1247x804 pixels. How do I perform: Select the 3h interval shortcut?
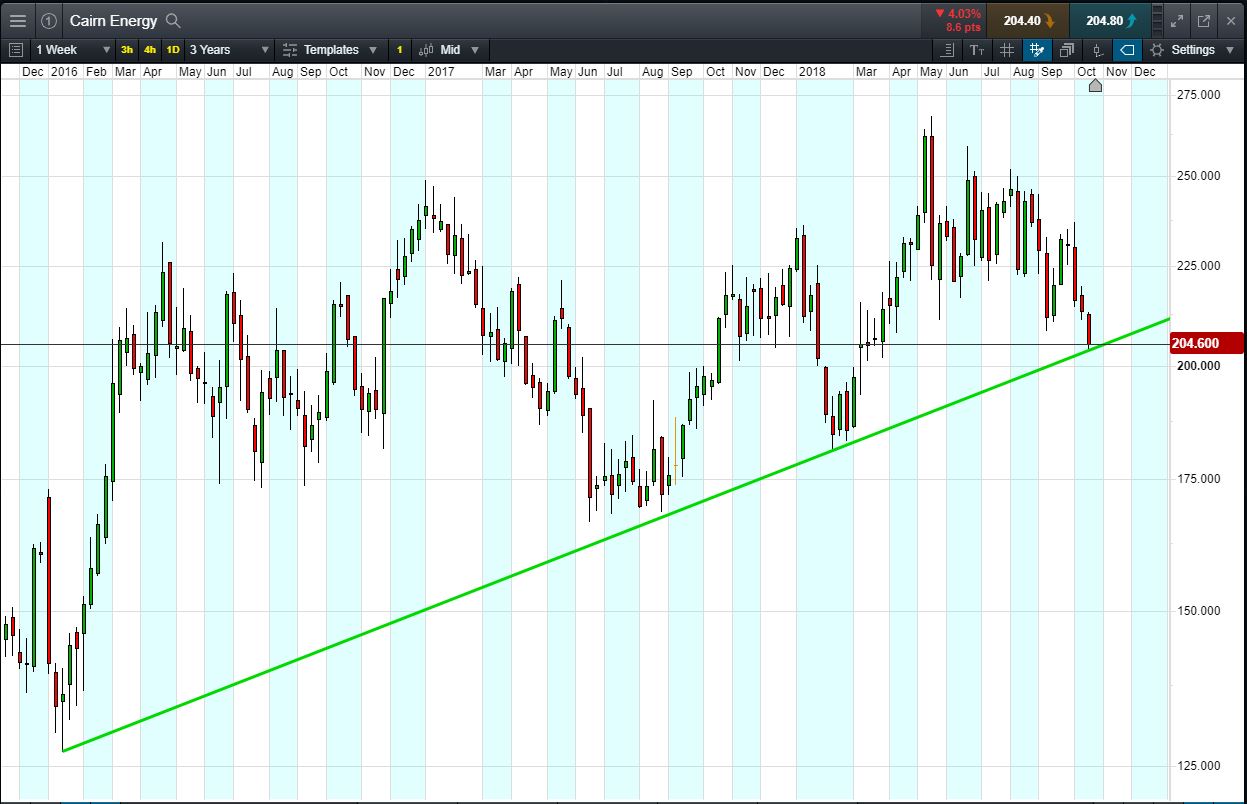point(127,49)
